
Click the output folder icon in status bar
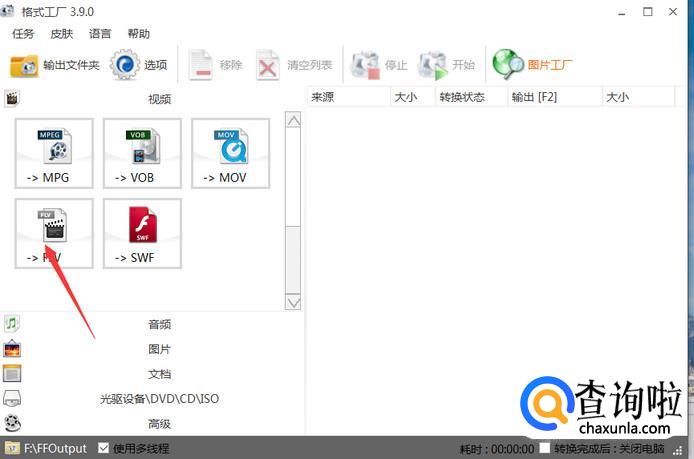12,448
